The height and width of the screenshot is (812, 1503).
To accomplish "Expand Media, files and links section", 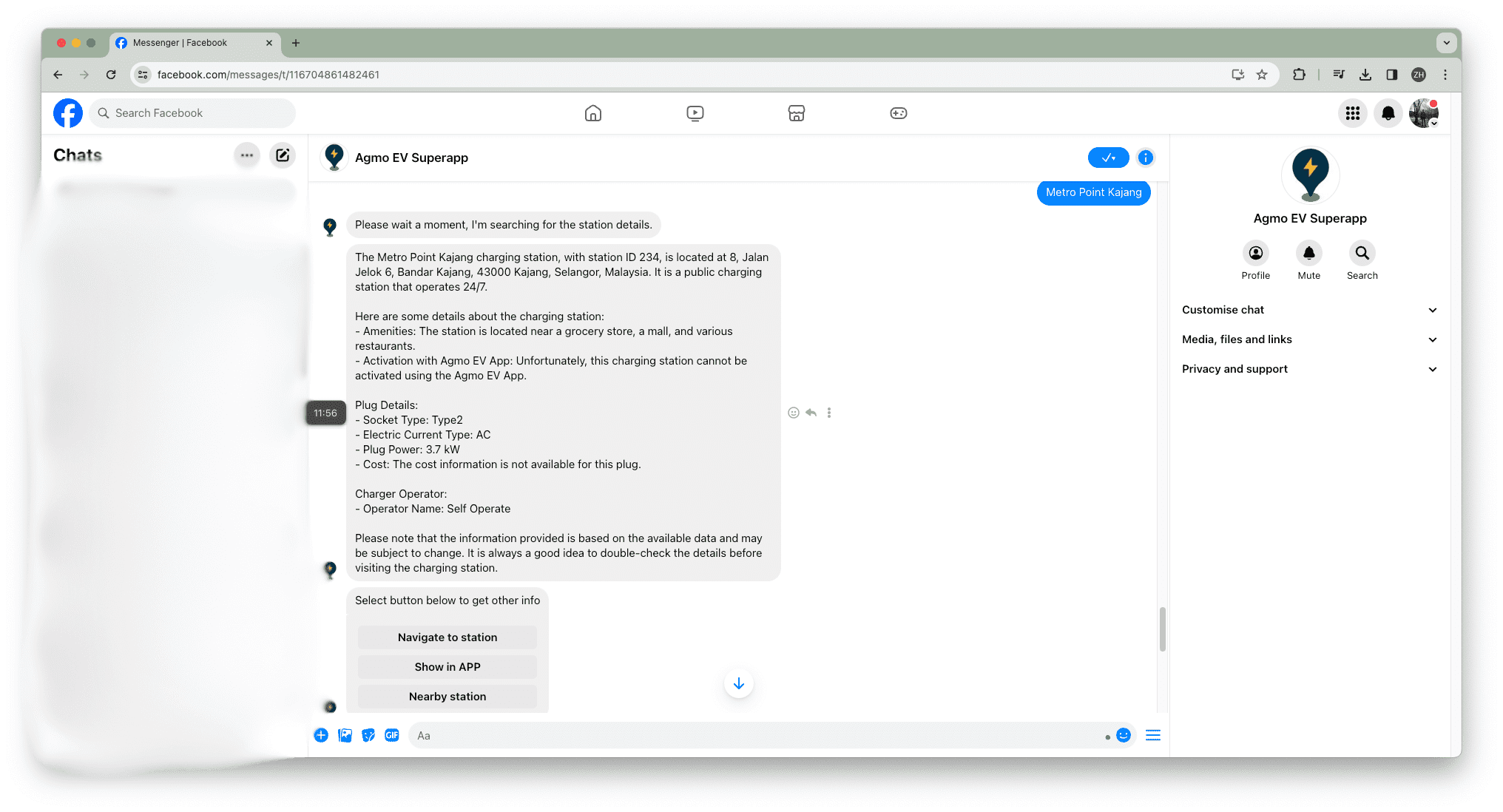I will click(x=1309, y=339).
